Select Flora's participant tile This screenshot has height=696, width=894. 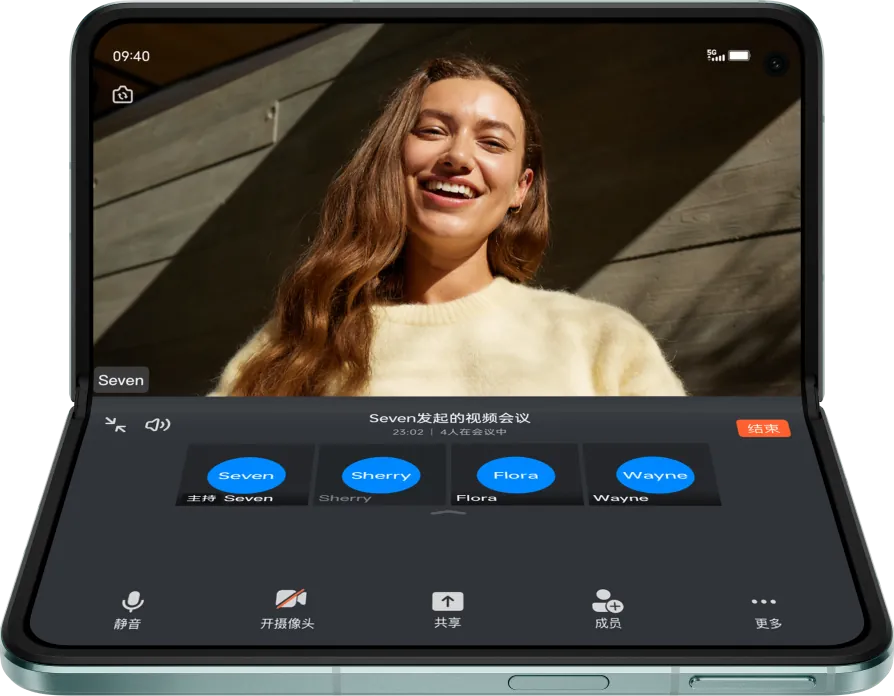click(516, 475)
